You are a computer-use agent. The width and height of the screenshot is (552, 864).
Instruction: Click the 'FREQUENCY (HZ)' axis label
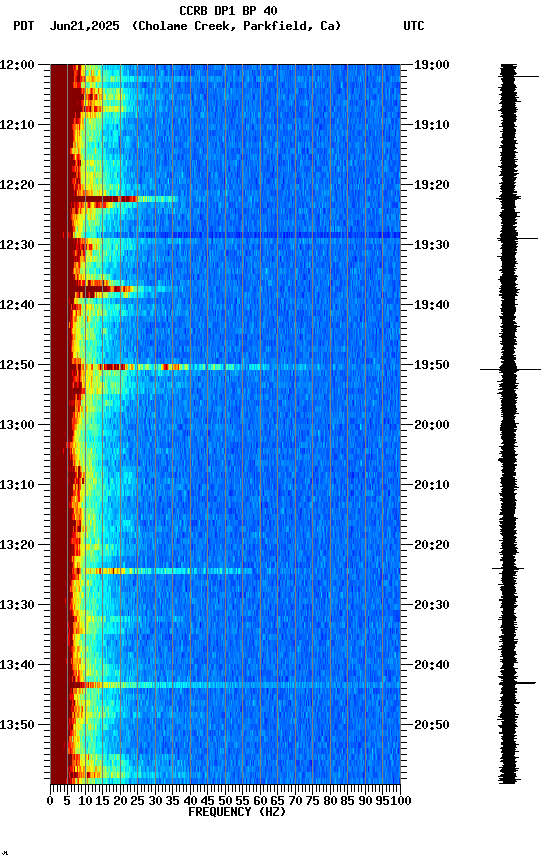tap(237, 812)
